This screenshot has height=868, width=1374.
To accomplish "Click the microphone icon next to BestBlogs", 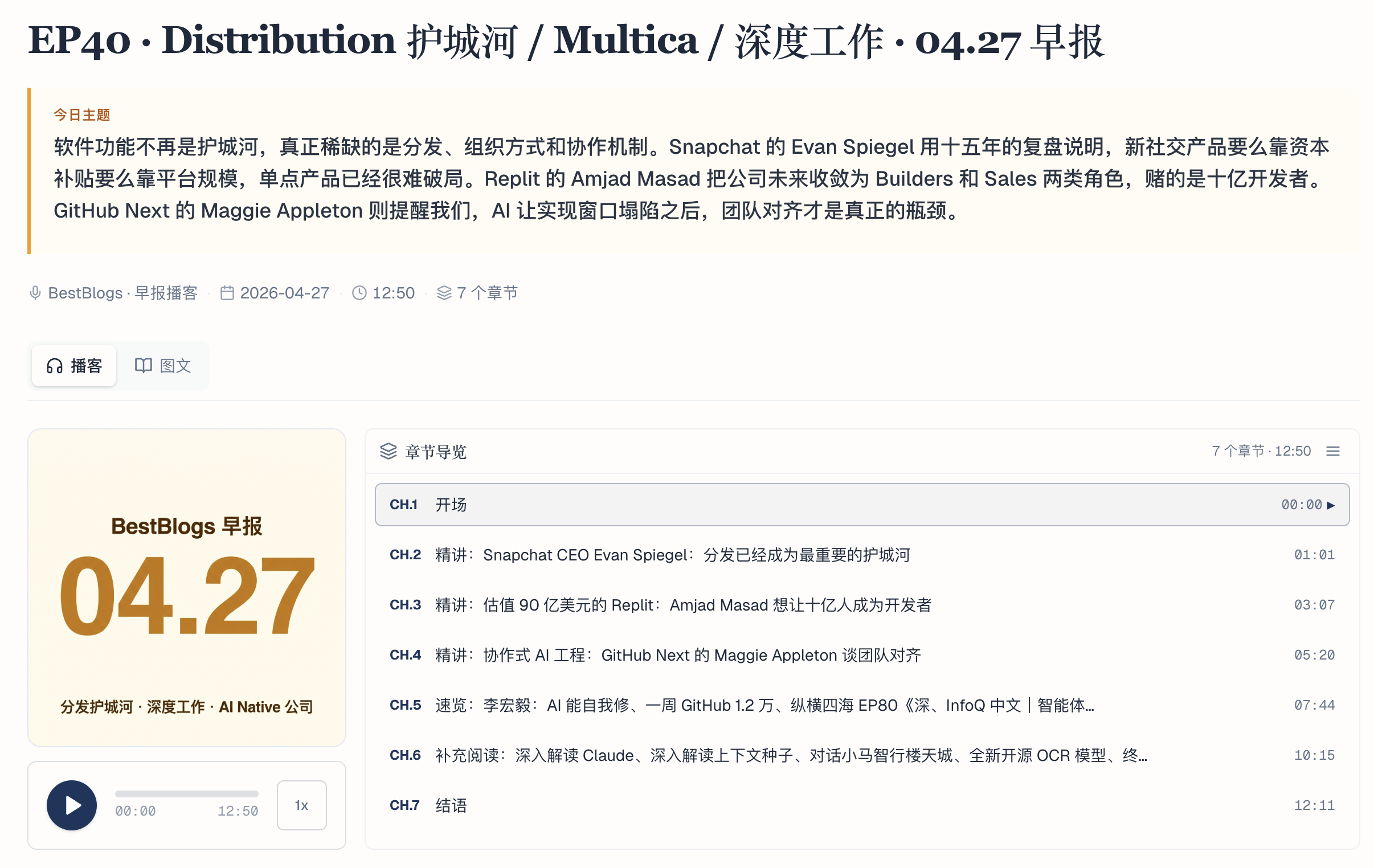I will [x=35, y=293].
